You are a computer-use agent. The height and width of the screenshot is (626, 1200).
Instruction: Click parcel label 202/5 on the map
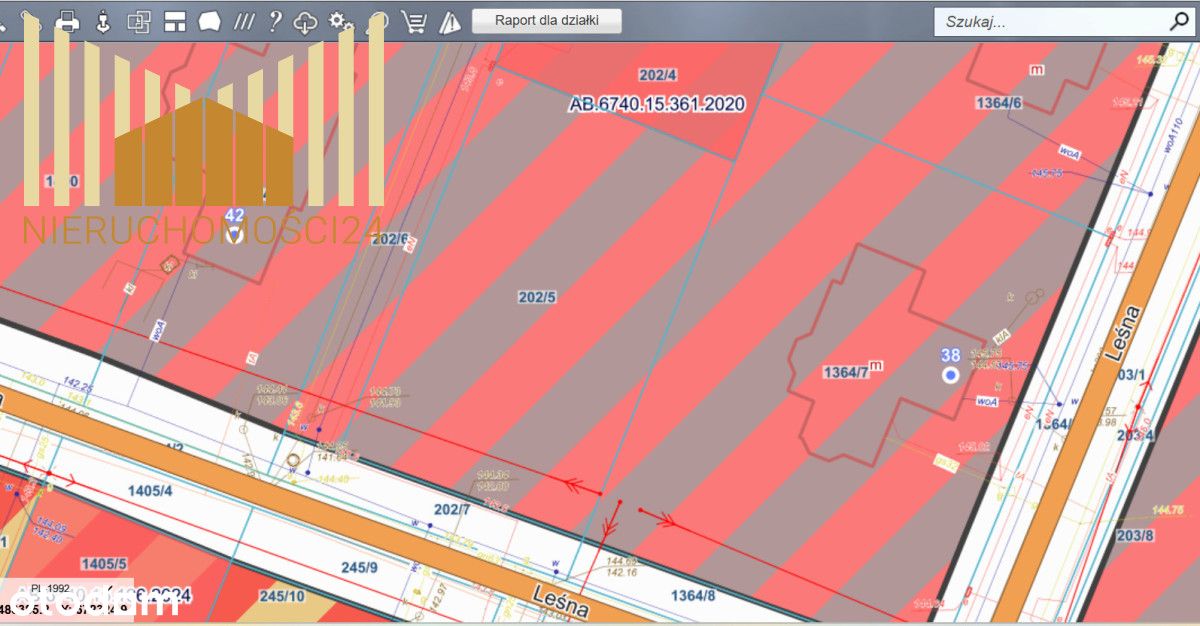coord(537,297)
